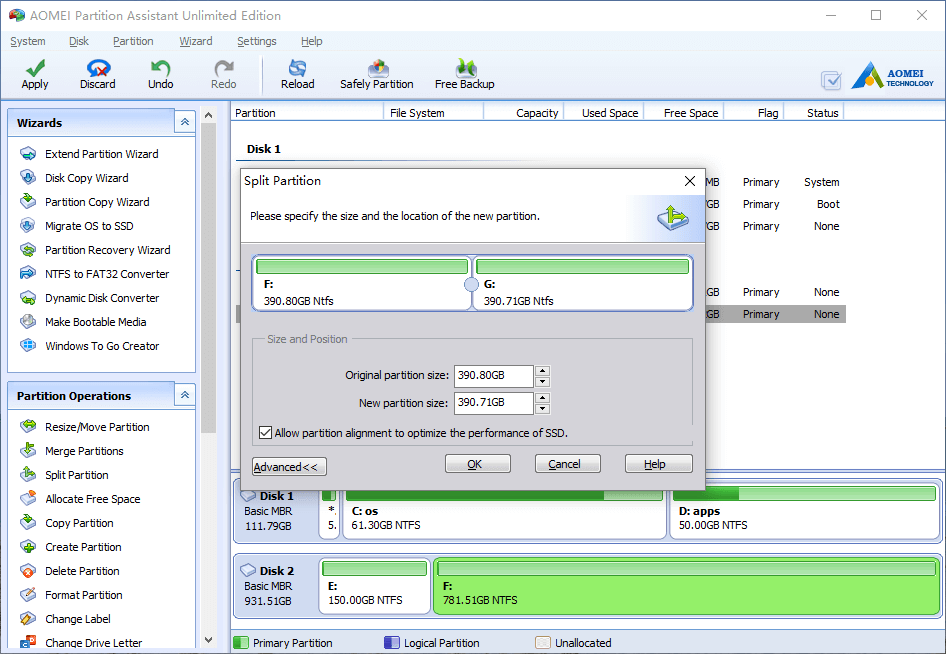Select Copy Partition operation
This screenshot has height=654, width=946.
pos(79,523)
